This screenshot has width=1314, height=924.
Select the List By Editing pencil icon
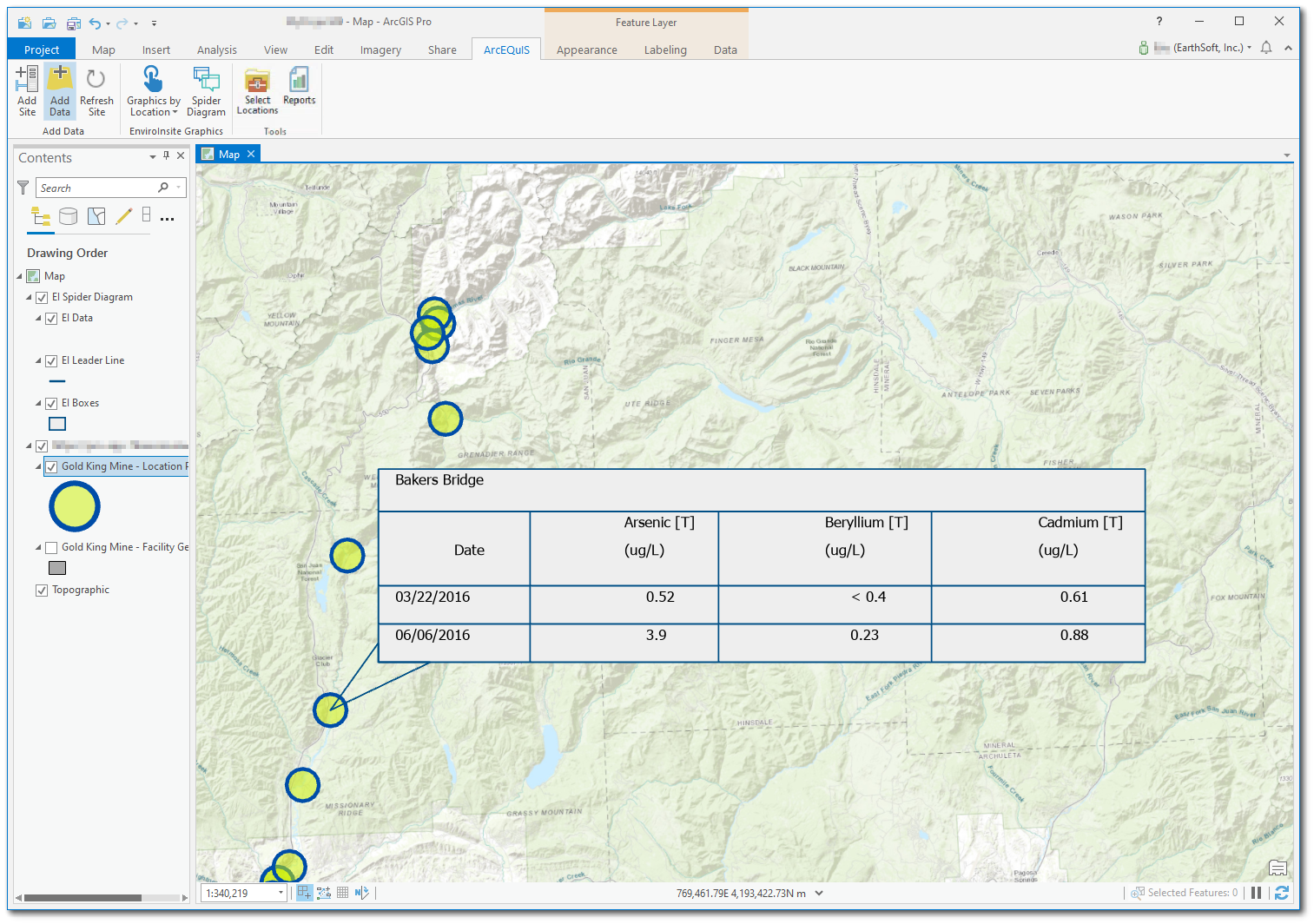tap(123, 215)
